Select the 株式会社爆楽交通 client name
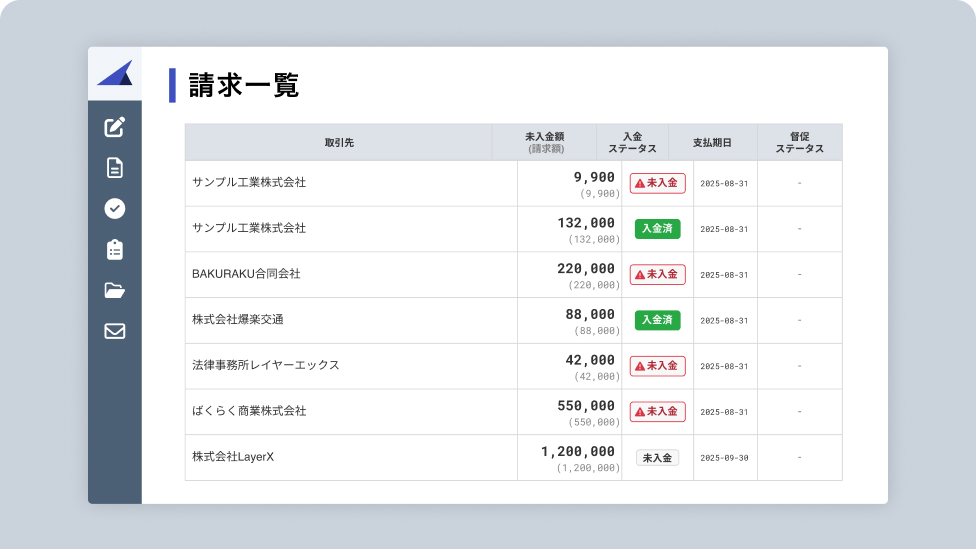 [x=238, y=319]
